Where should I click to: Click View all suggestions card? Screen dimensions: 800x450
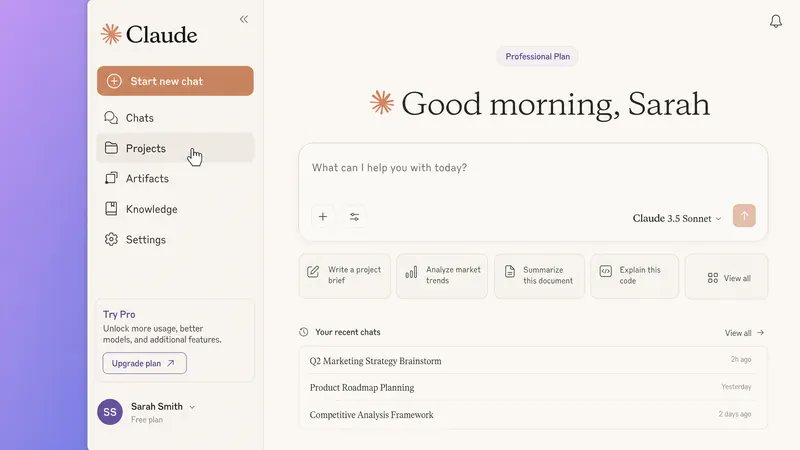click(x=727, y=276)
